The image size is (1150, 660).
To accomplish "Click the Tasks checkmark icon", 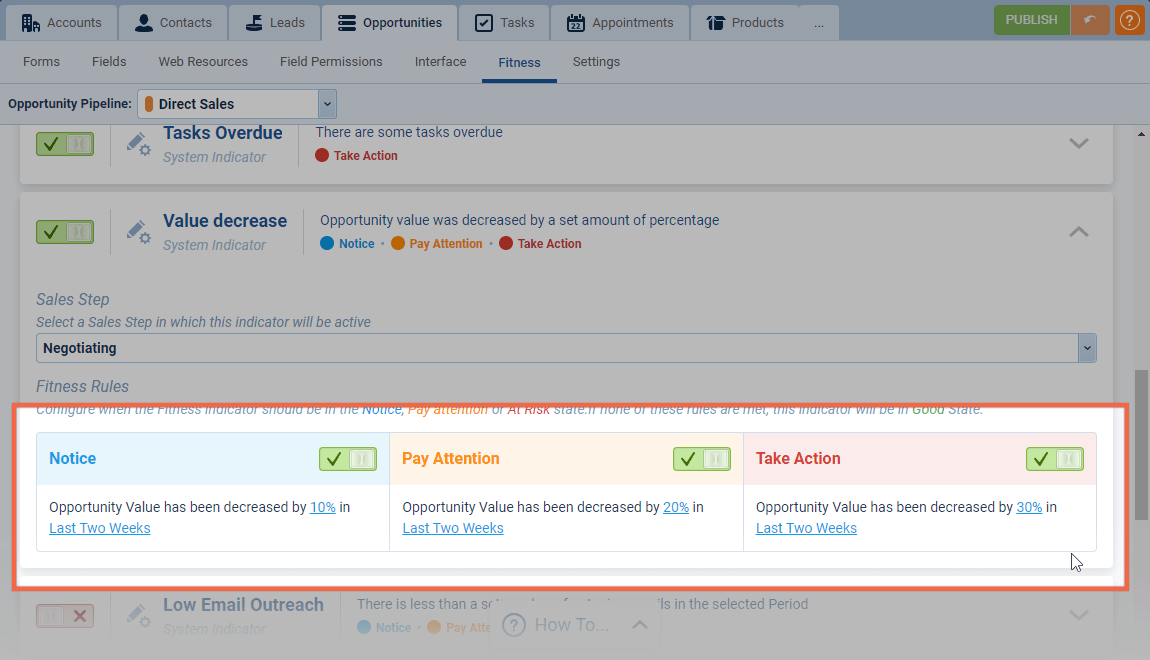I will pyautogui.click(x=483, y=22).
